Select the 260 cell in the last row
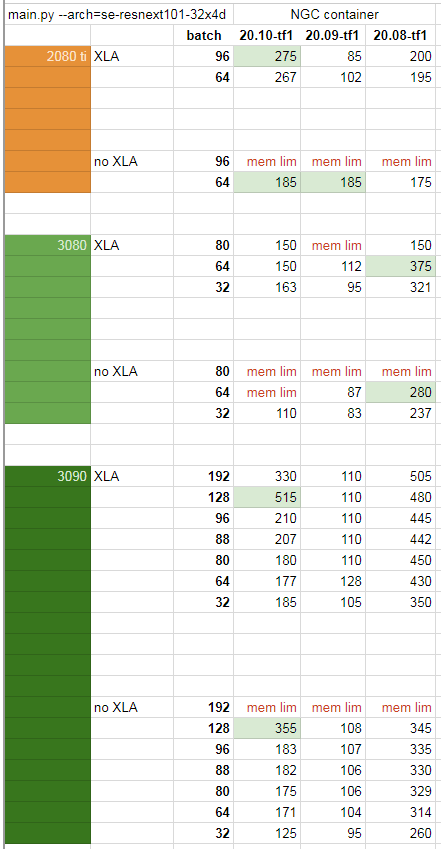The height and width of the screenshot is (849, 441). pyautogui.click(x=400, y=833)
